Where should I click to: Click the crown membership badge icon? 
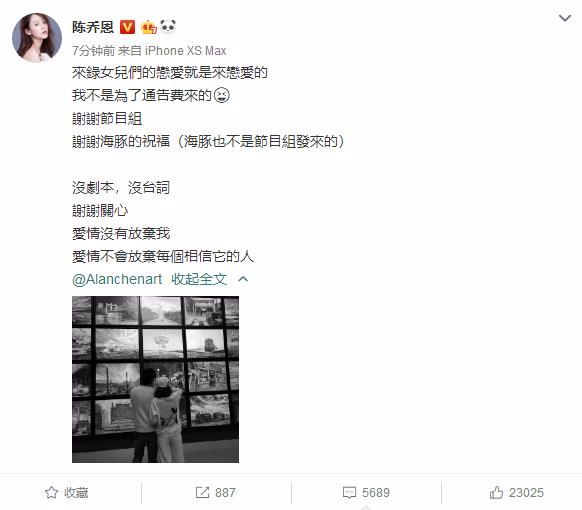pyautogui.click(x=149, y=27)
